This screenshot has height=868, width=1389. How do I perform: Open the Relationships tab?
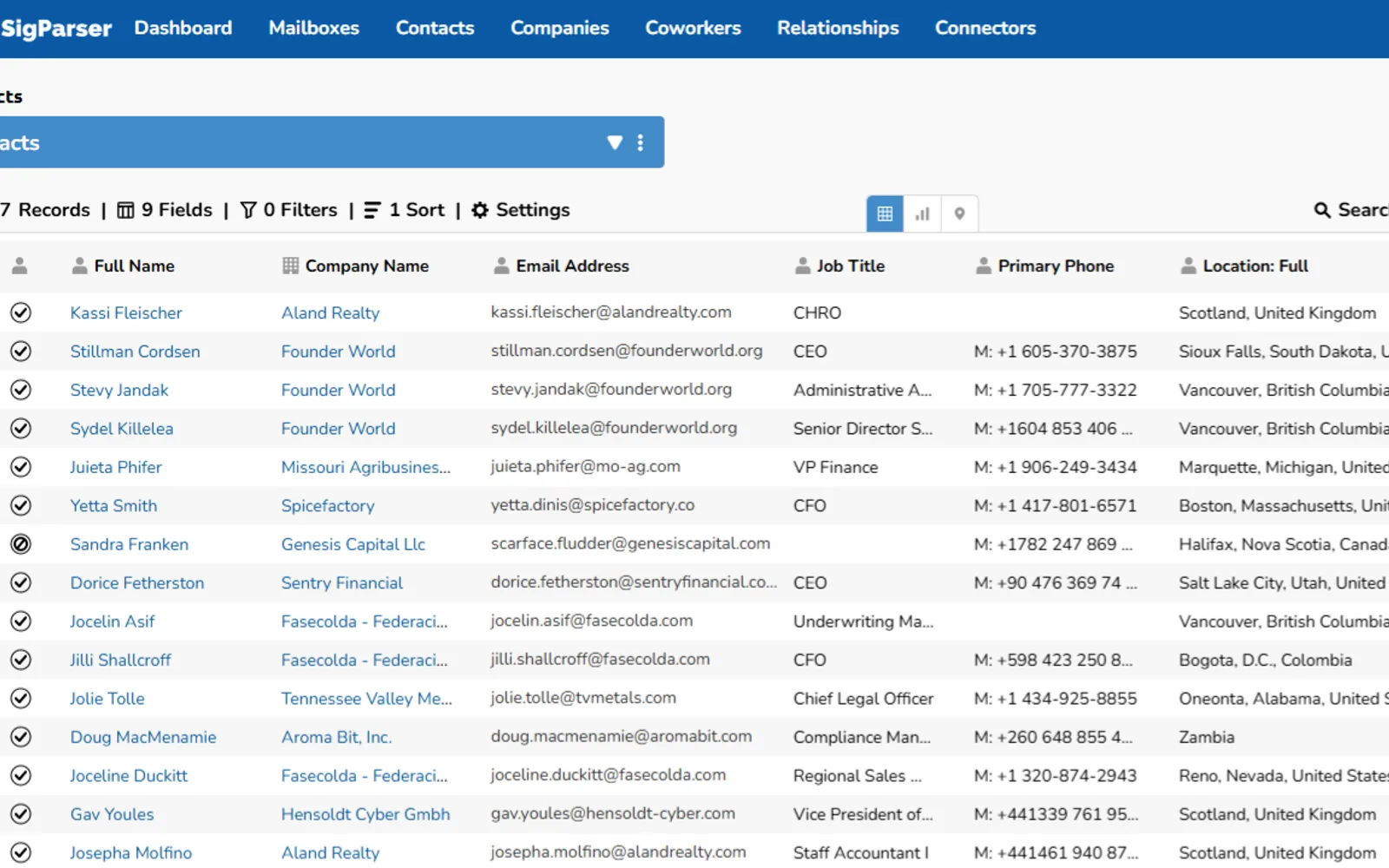click(x=838, y=28)
